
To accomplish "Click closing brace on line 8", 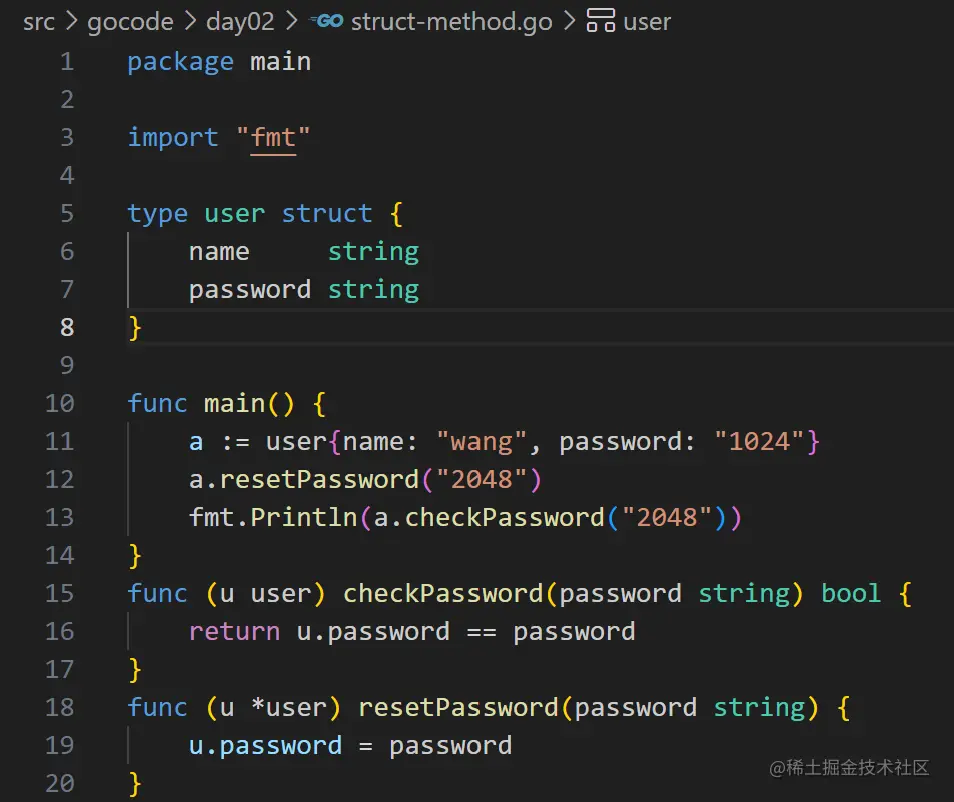I will 134,328.
